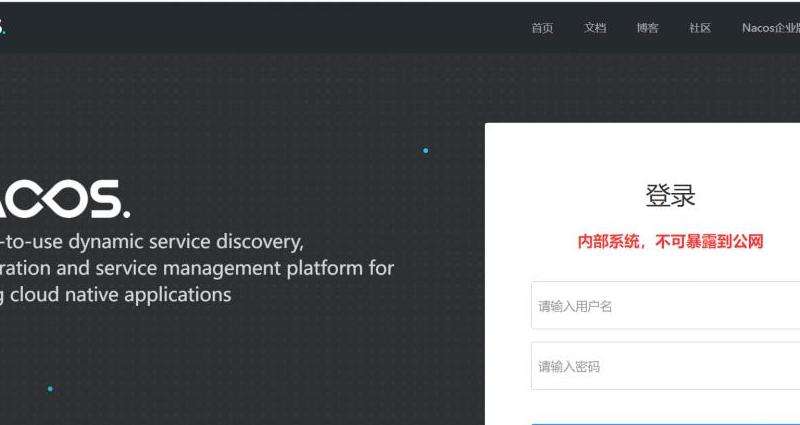Open the 文档 navigation link
Viewport: 800px width, 425px height.
coord(595,29)
